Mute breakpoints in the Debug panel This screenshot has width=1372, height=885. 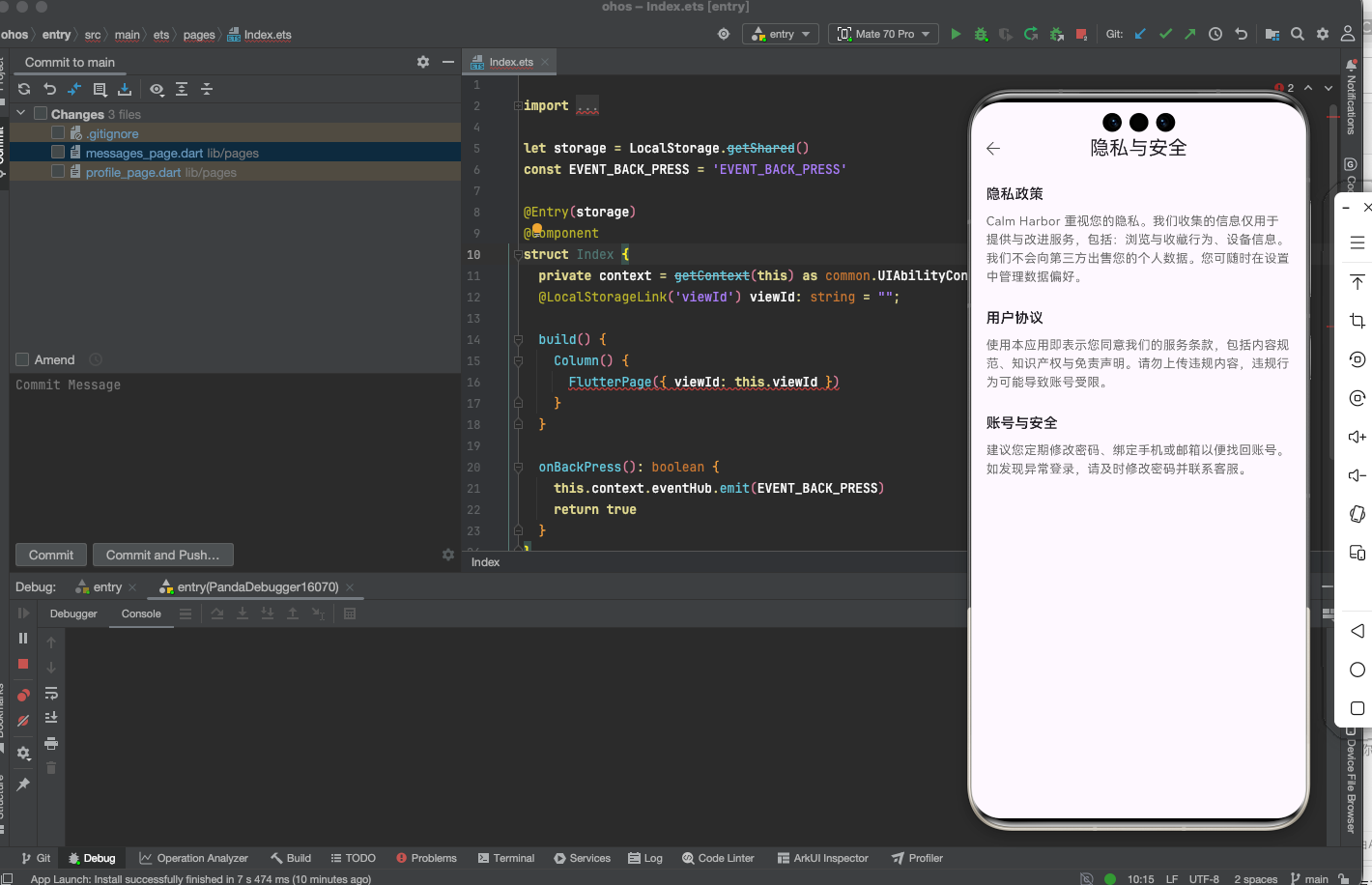pos(23,721)
